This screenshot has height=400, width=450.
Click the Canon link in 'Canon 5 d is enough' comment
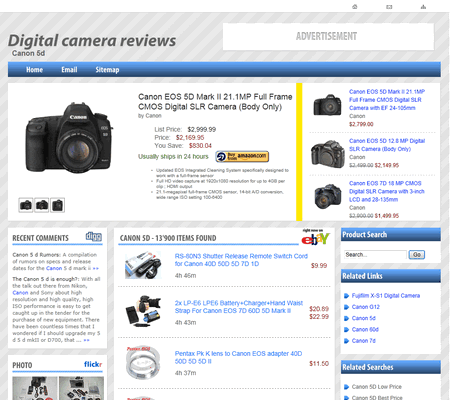click(20, 293)
